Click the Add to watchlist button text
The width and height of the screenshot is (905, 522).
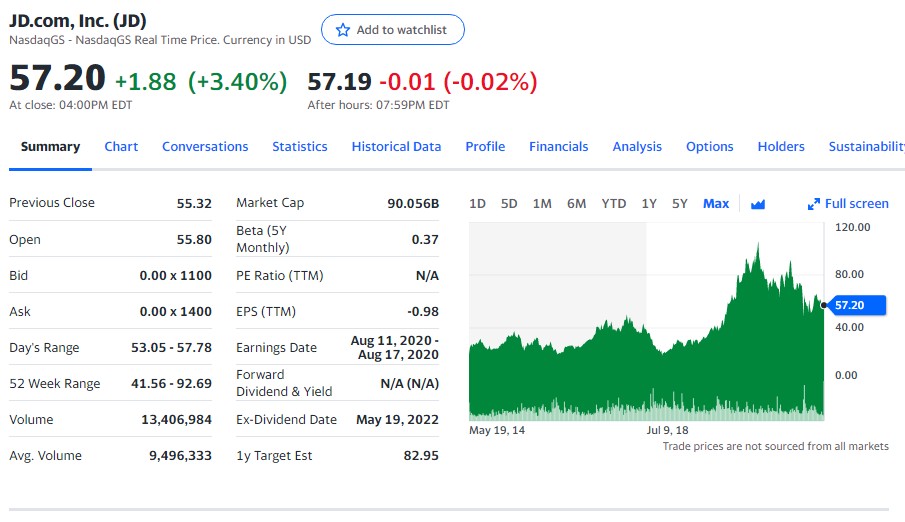coord(402,30)
